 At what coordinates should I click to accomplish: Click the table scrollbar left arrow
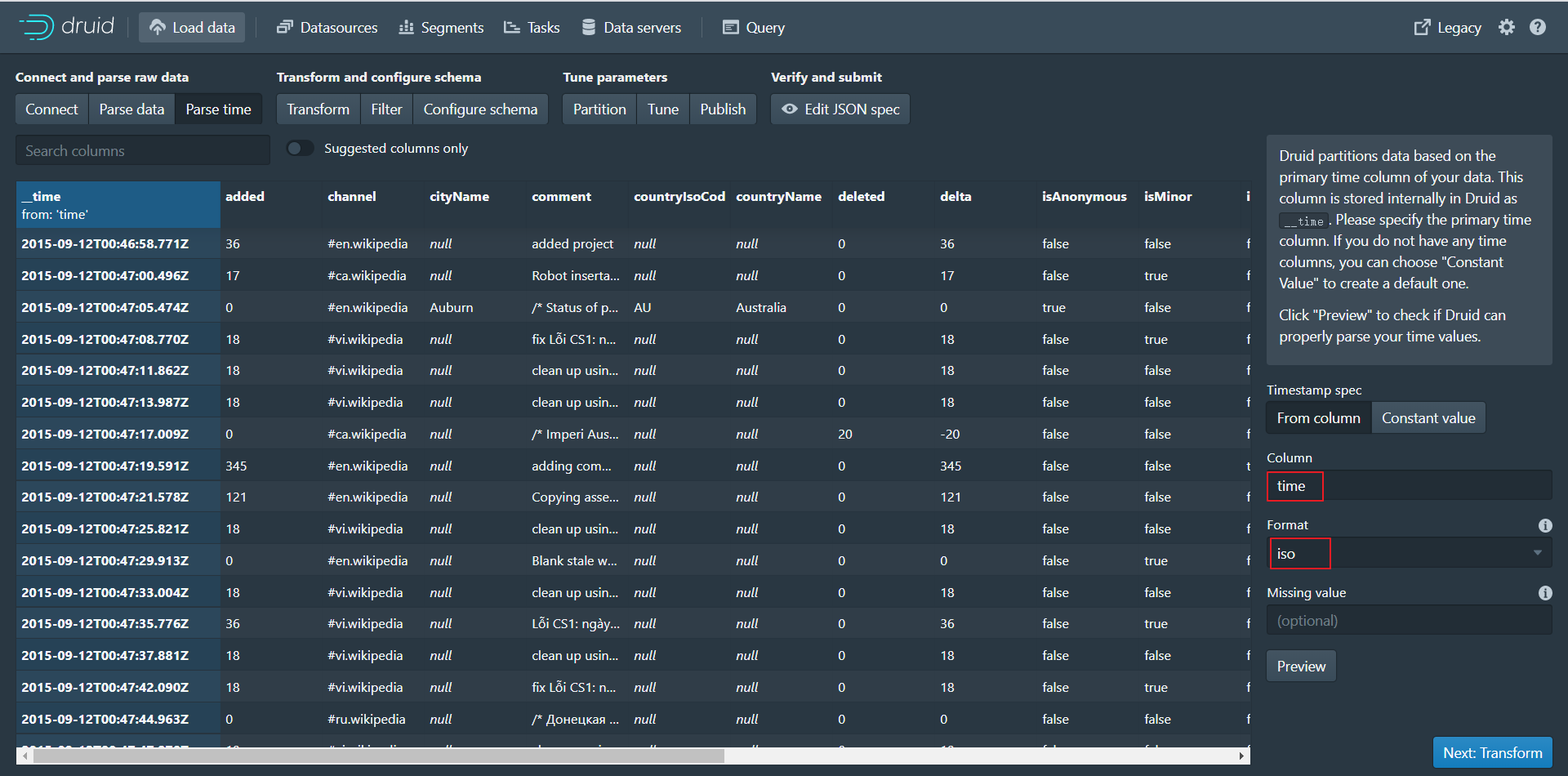[24, 756]
